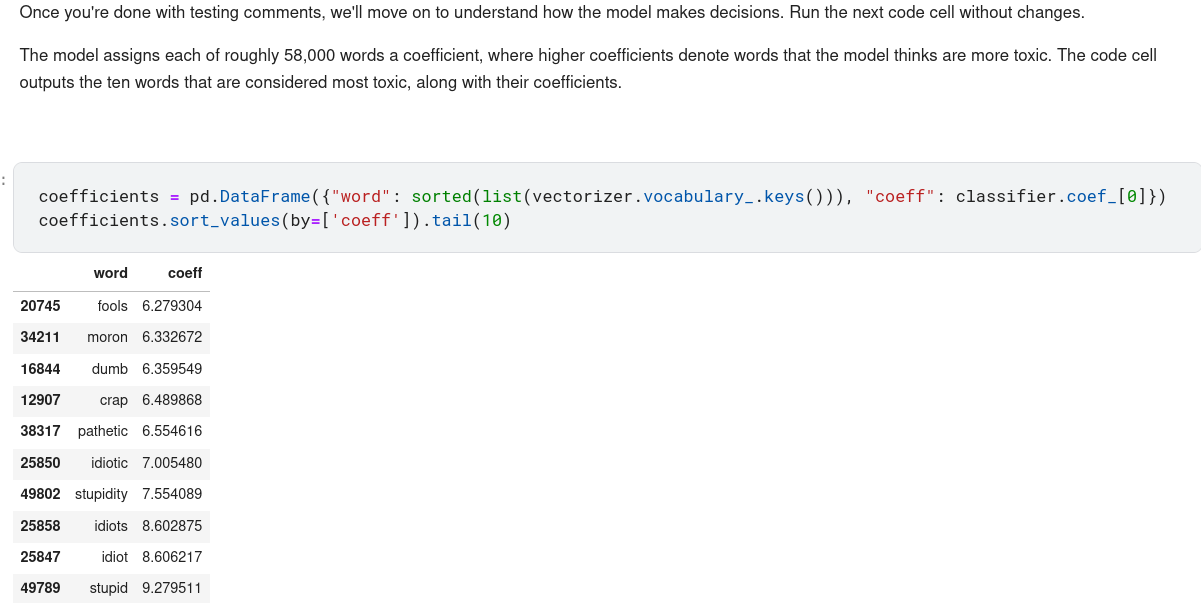Click 'tail(10)' in the code cell
Screen dimensions: 1201x603
[470, 220]
